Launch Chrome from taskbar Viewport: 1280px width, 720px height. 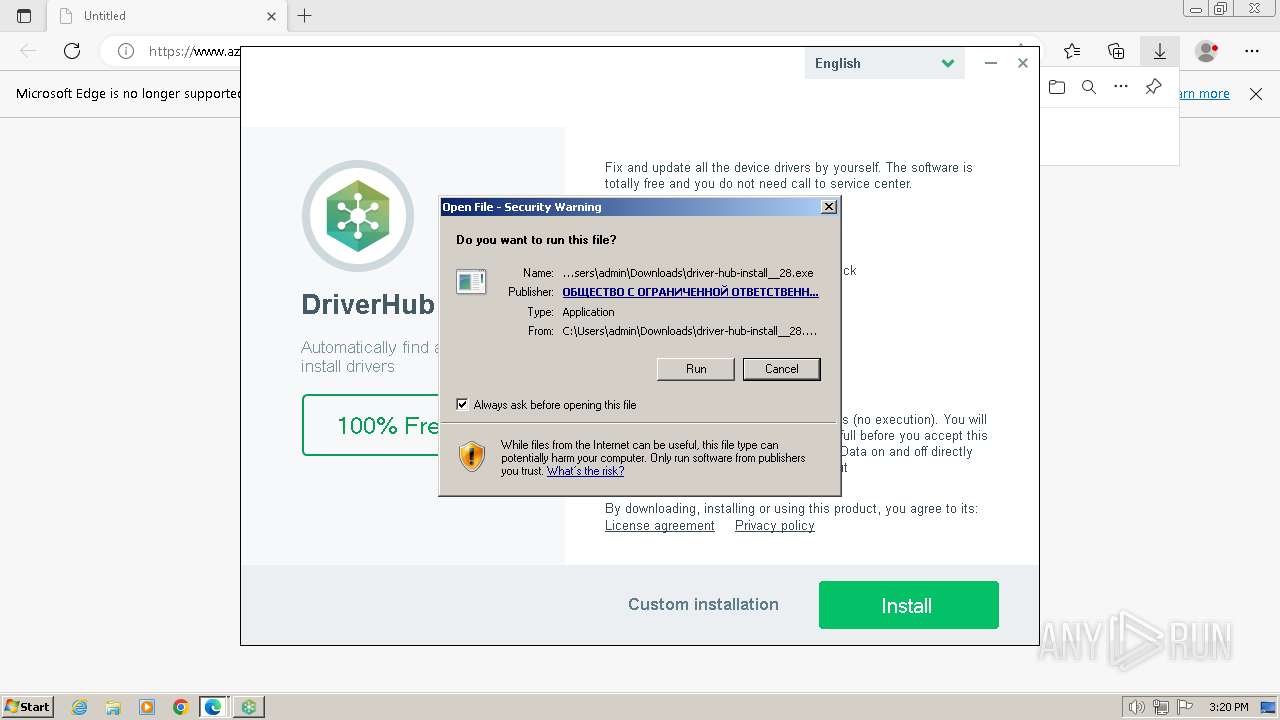click(x=180, y=707)
